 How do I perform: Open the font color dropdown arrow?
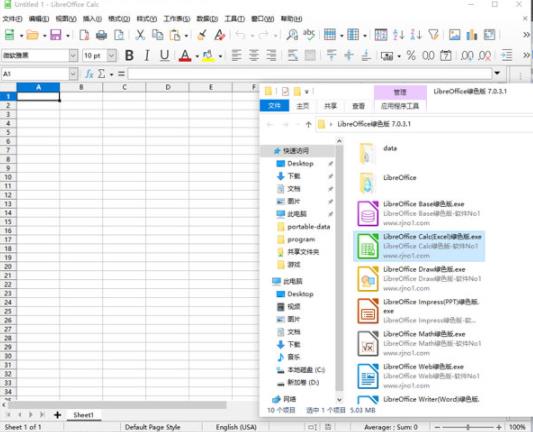point(197,56)
